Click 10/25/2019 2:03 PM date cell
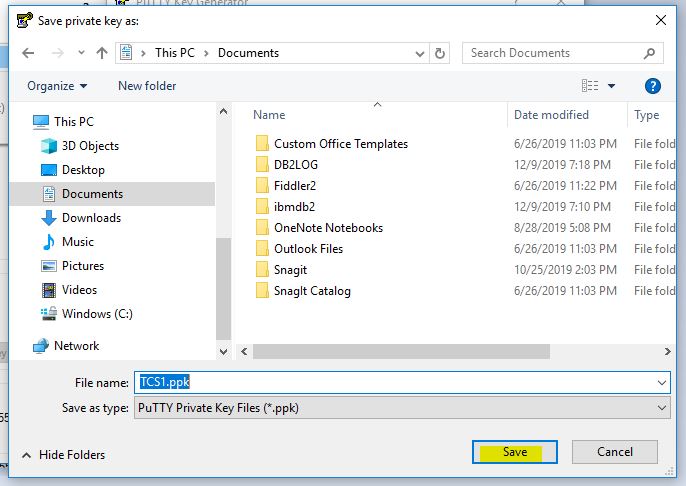Image resolution: width=686 pixels, height=486 pixels. (565, 270)
